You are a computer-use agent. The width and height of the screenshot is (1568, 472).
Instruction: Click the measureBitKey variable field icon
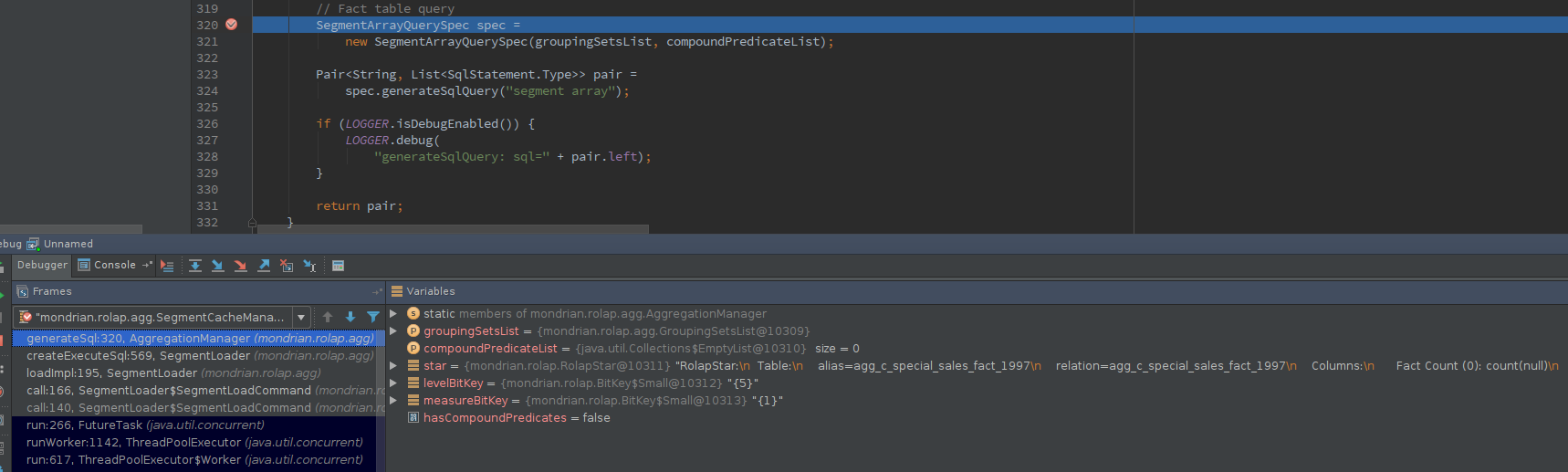coord(413,400)
